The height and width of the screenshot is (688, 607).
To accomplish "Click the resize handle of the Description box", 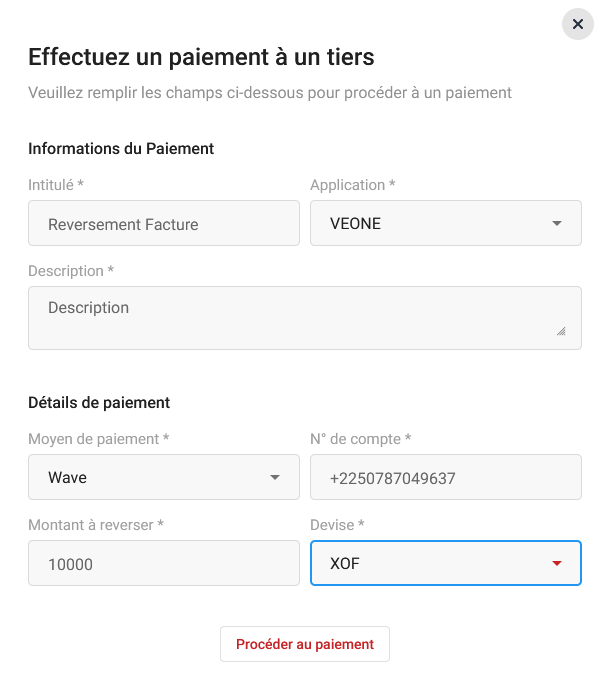I will pos(560,331).
